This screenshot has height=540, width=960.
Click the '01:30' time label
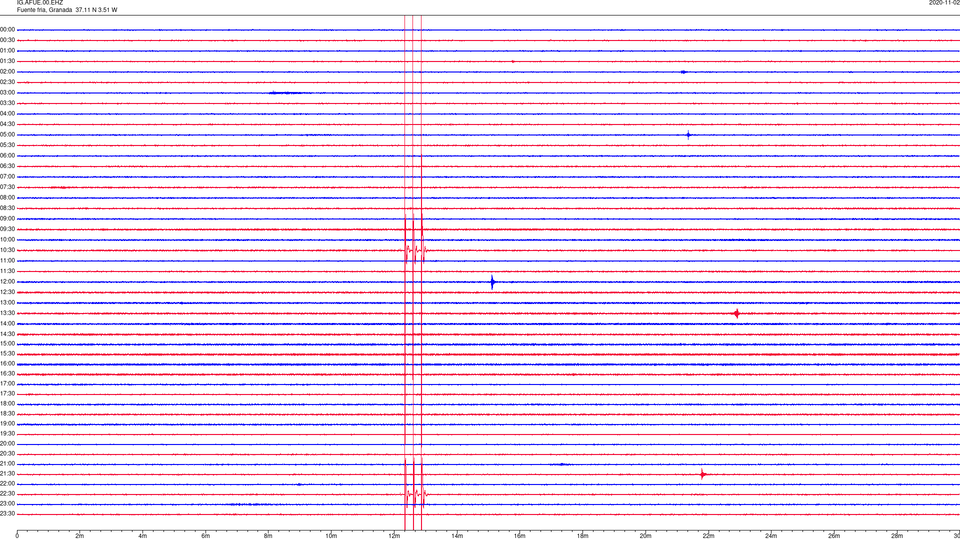7,61
